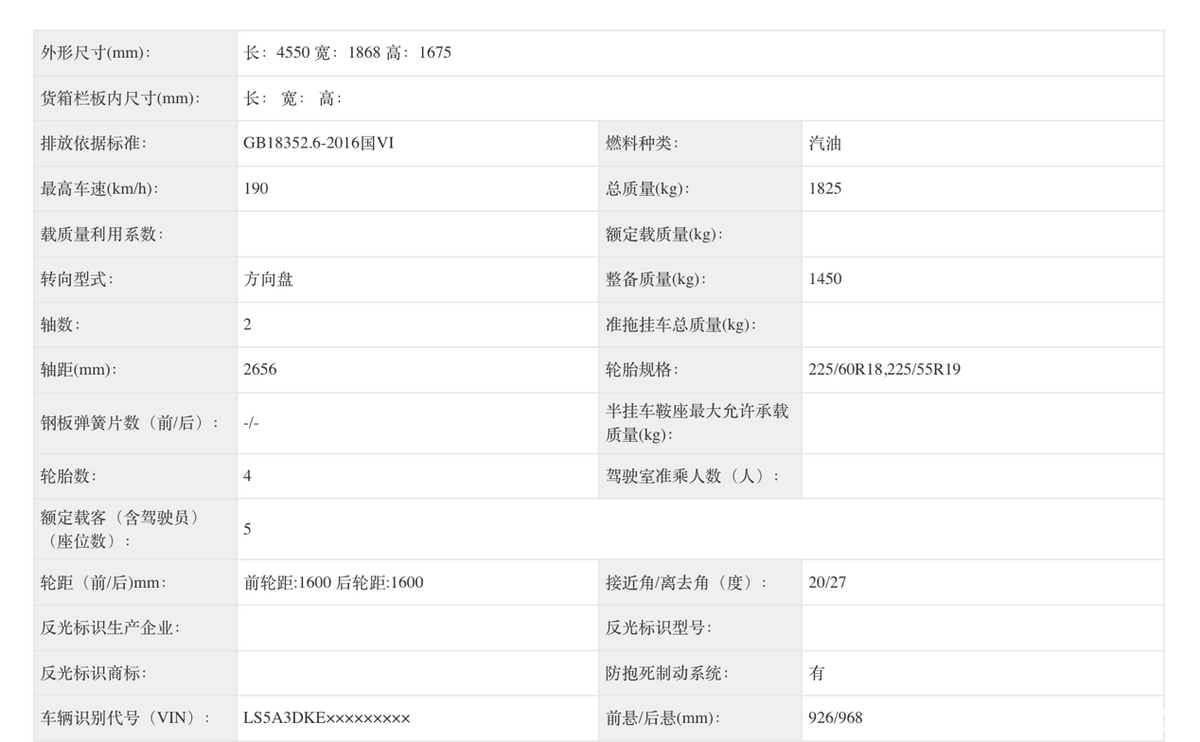Click the GB18352.6-2016国VI emission standard value

pyautogui.click(x=318, y=143)
